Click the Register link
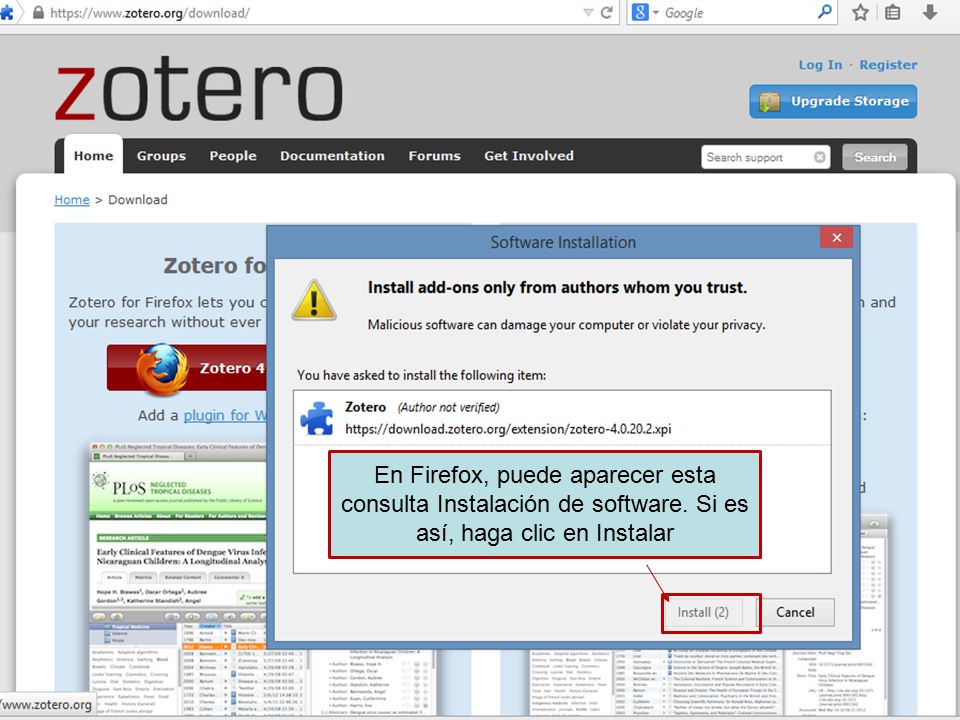 [x=888, y=65]
